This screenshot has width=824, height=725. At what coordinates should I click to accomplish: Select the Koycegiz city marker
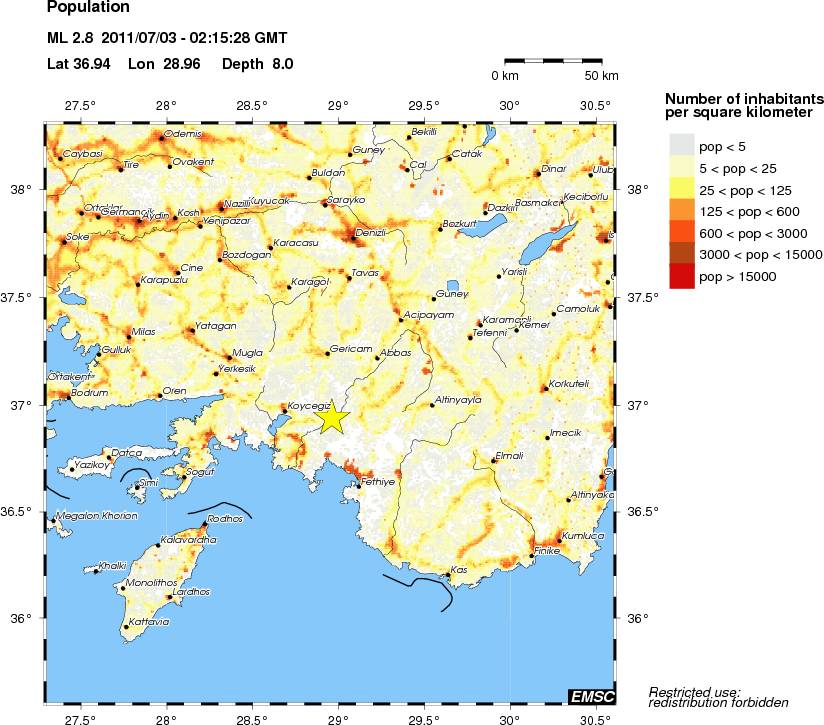pos(284,411)
